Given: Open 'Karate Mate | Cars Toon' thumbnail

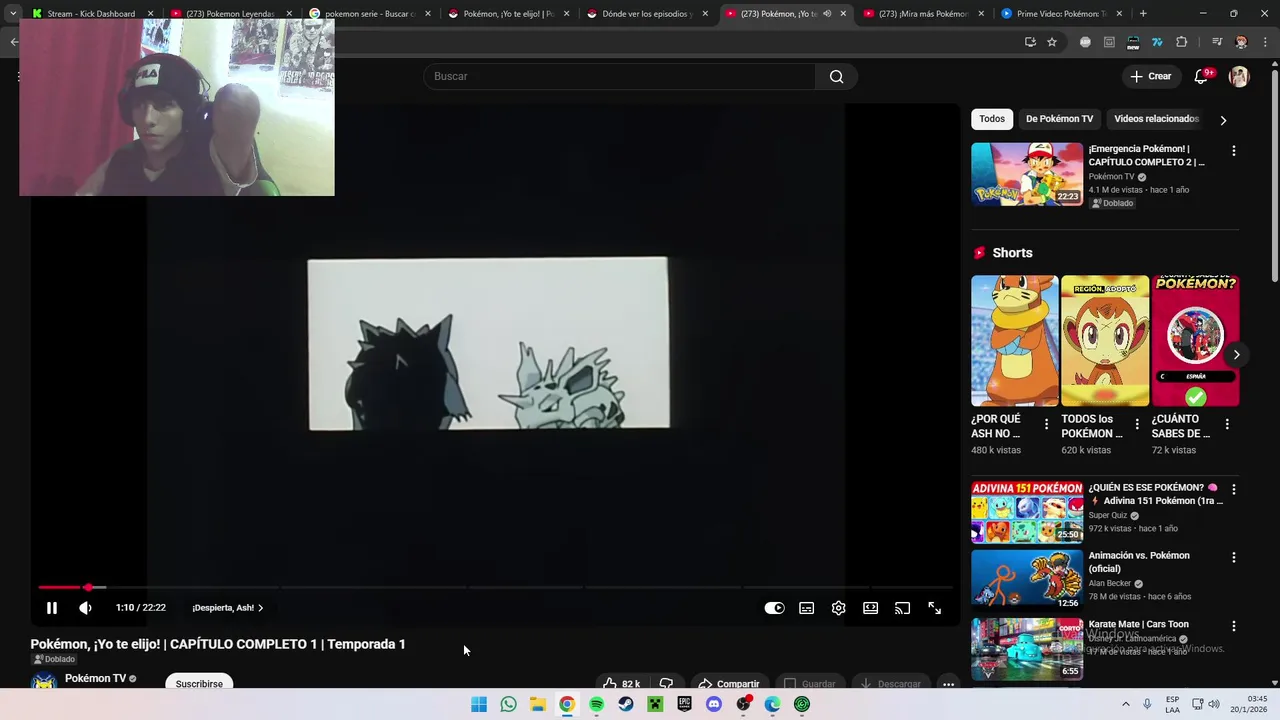Looking at the screenshot, I should pos(1027,649).
